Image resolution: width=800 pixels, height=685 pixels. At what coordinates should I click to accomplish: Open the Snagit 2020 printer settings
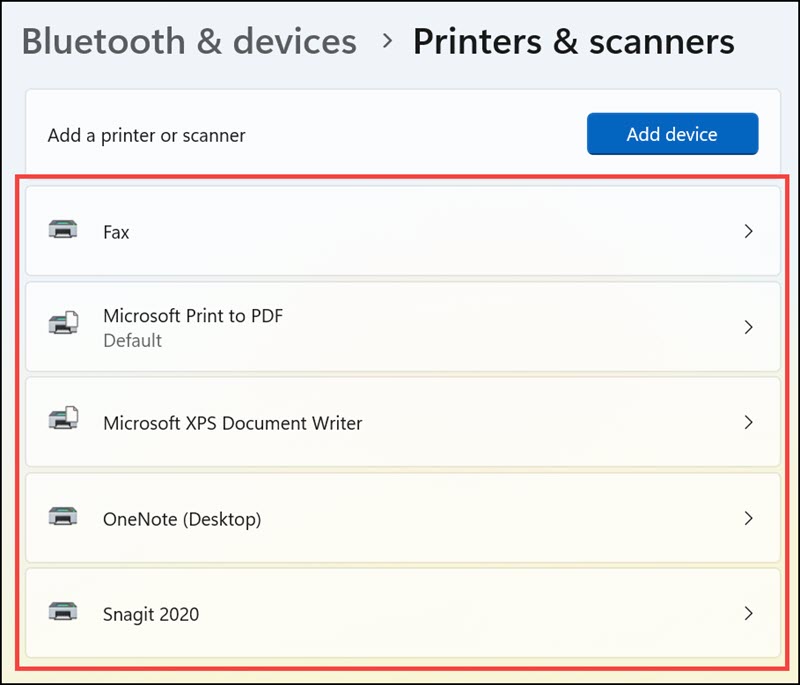(x=400, y=614)
